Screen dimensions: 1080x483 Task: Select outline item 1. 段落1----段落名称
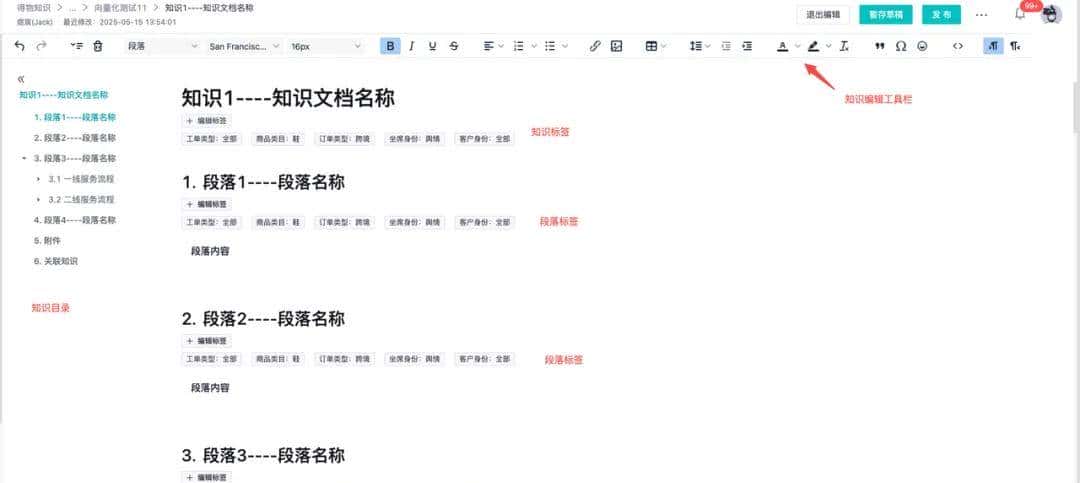tap(75, 117)
